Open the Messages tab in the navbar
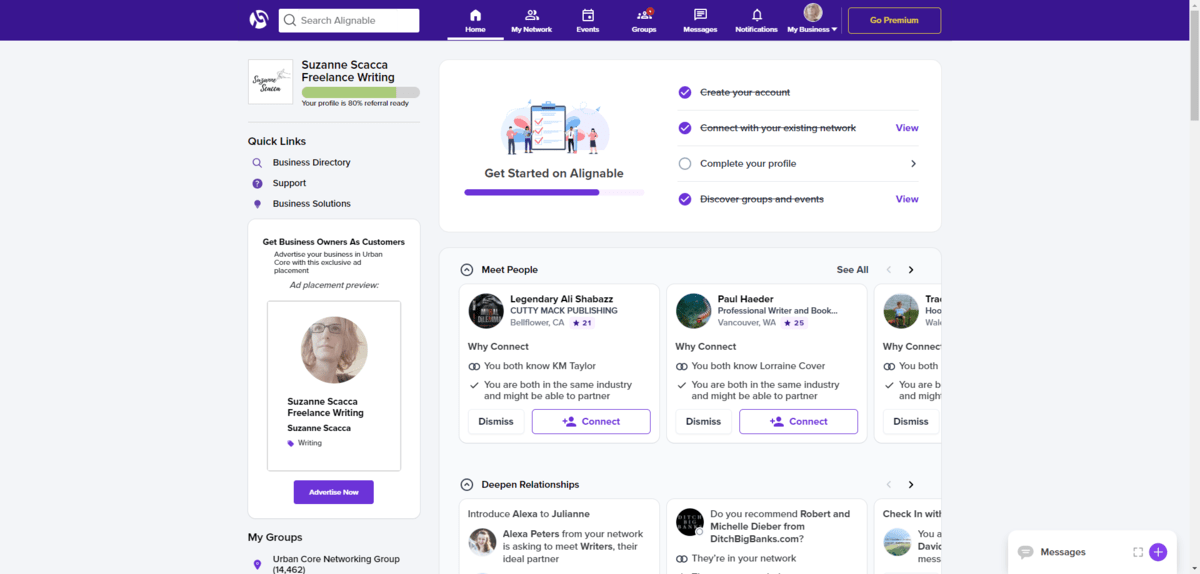Screen dimensions: 1200x574 (700, 20)
